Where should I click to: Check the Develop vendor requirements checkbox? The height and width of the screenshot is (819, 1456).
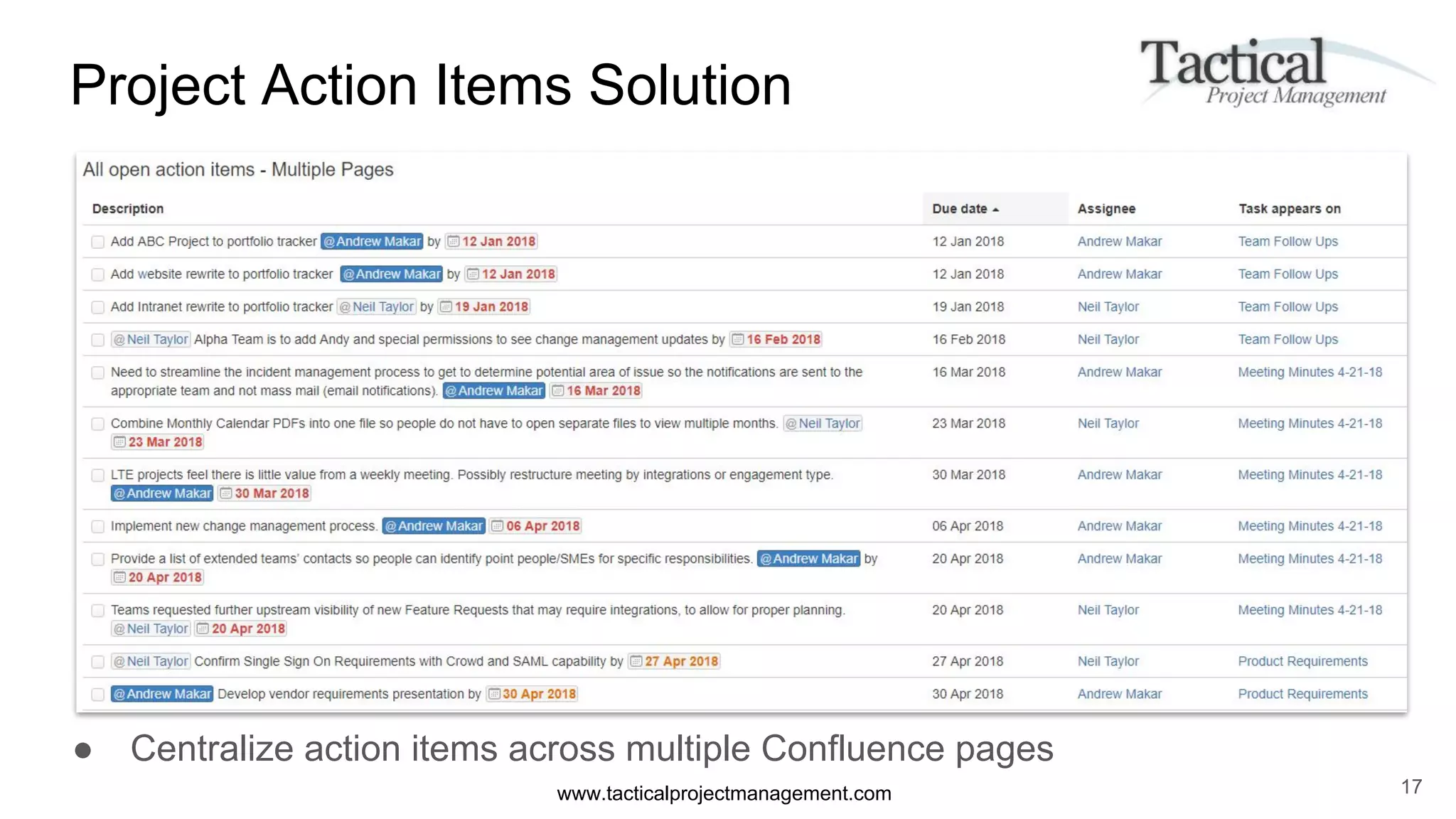(x=98, y=695)
